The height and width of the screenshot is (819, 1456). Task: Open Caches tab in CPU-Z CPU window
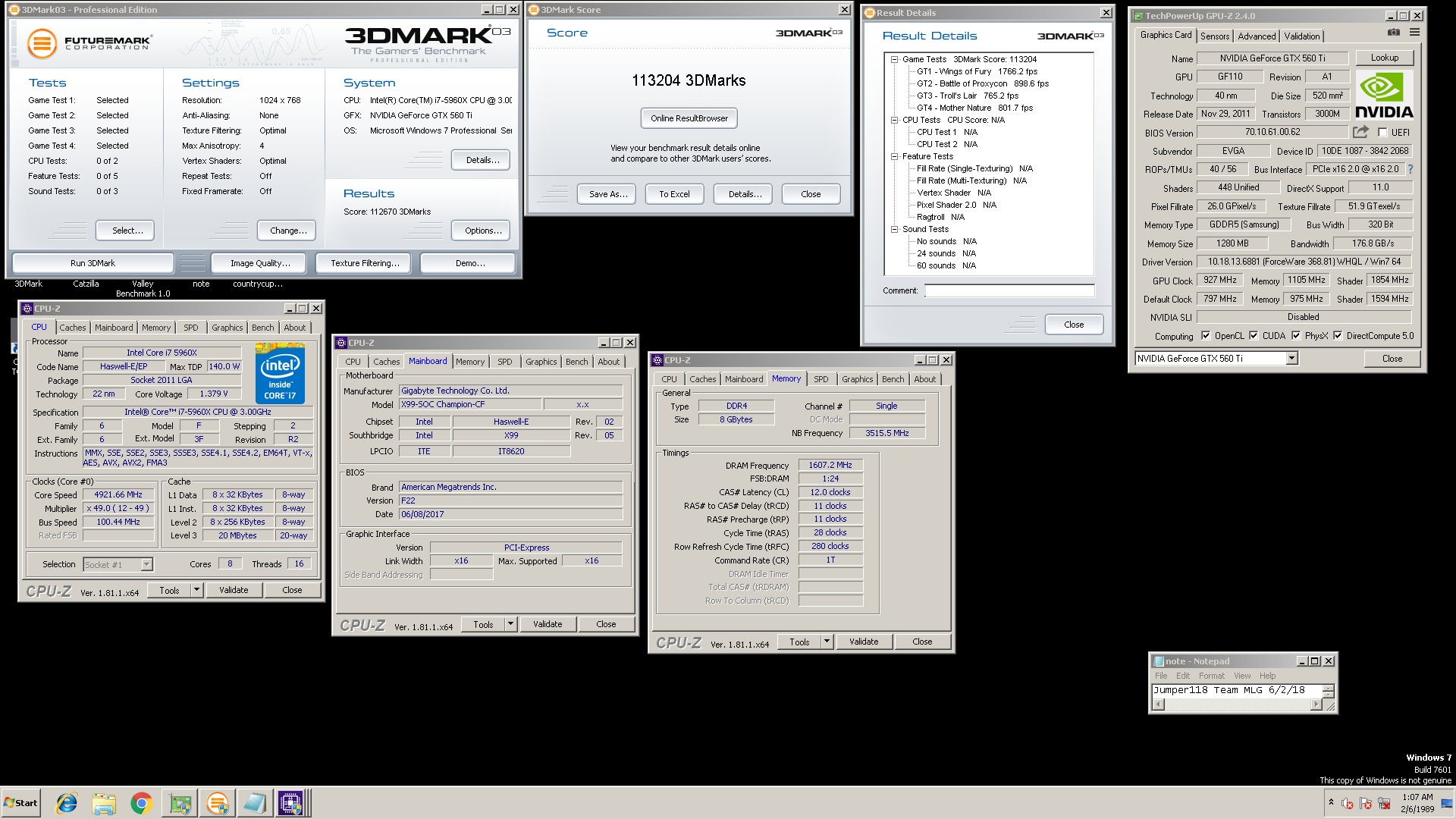click(73, 328)
